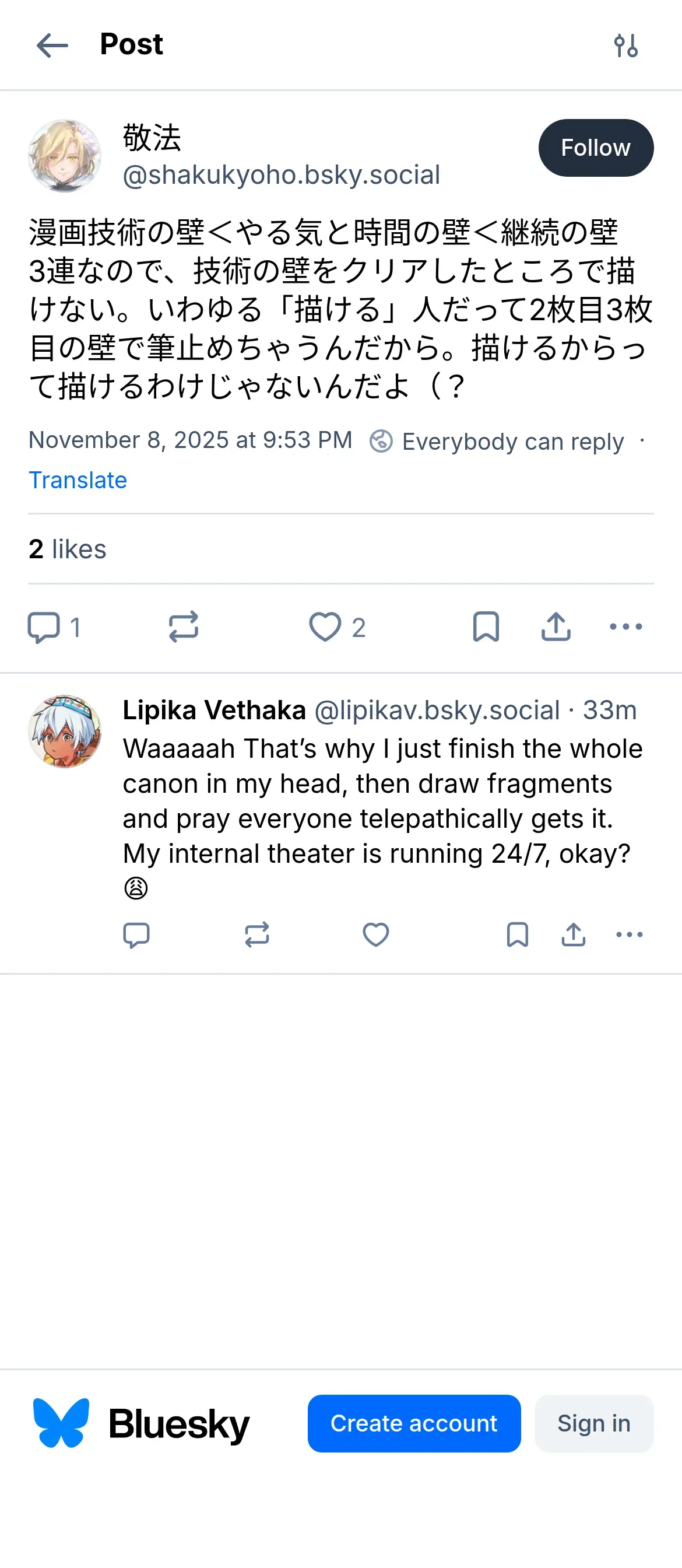Like the main post heart icon

(x=325, y=627)
